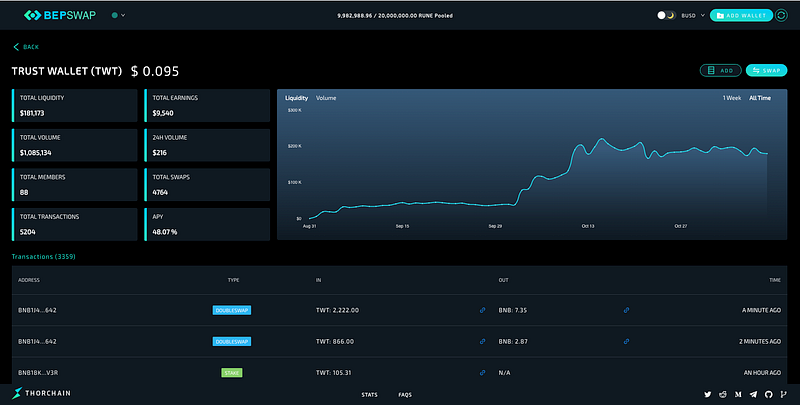Click '2 MINUTES AGO' timestamp
This screenshot has width=800, height=405.
760,341
